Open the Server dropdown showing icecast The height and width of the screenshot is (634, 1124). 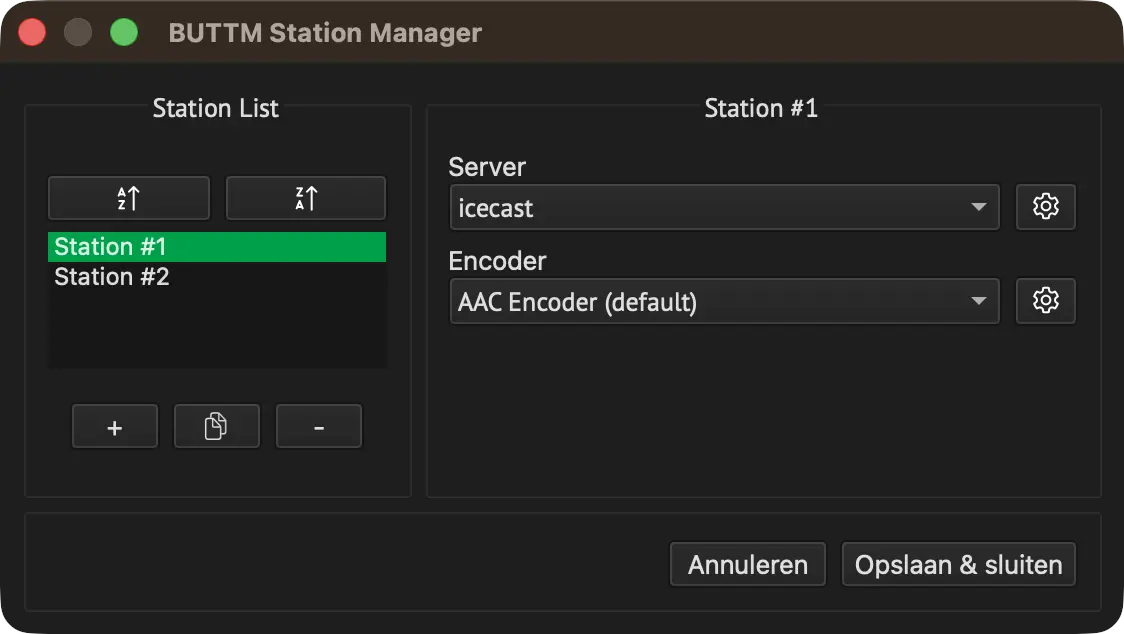click(x=724, y=207)
